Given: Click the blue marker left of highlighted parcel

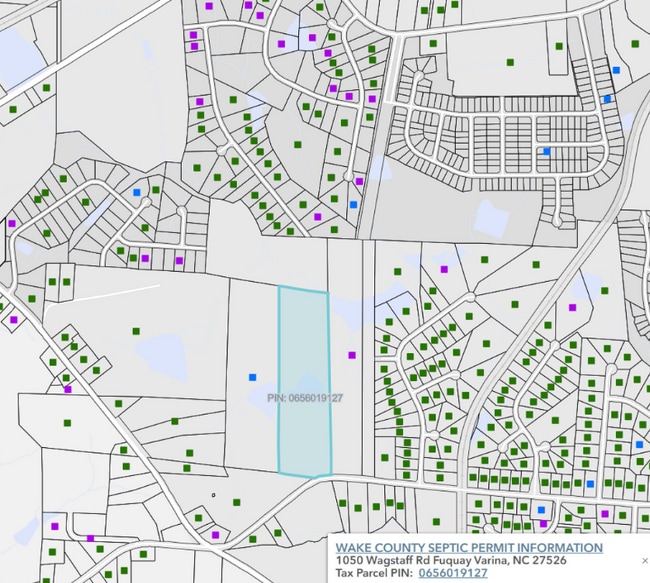Looking at the screenshot, I should click(252, 377).
